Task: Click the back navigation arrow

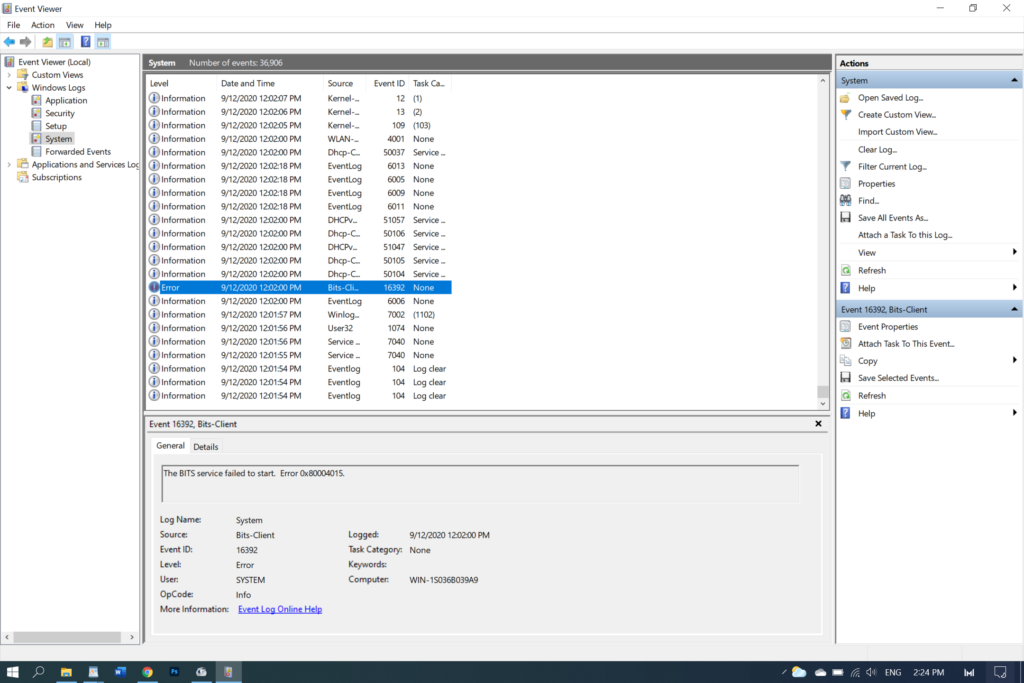Action: (9, 42)
